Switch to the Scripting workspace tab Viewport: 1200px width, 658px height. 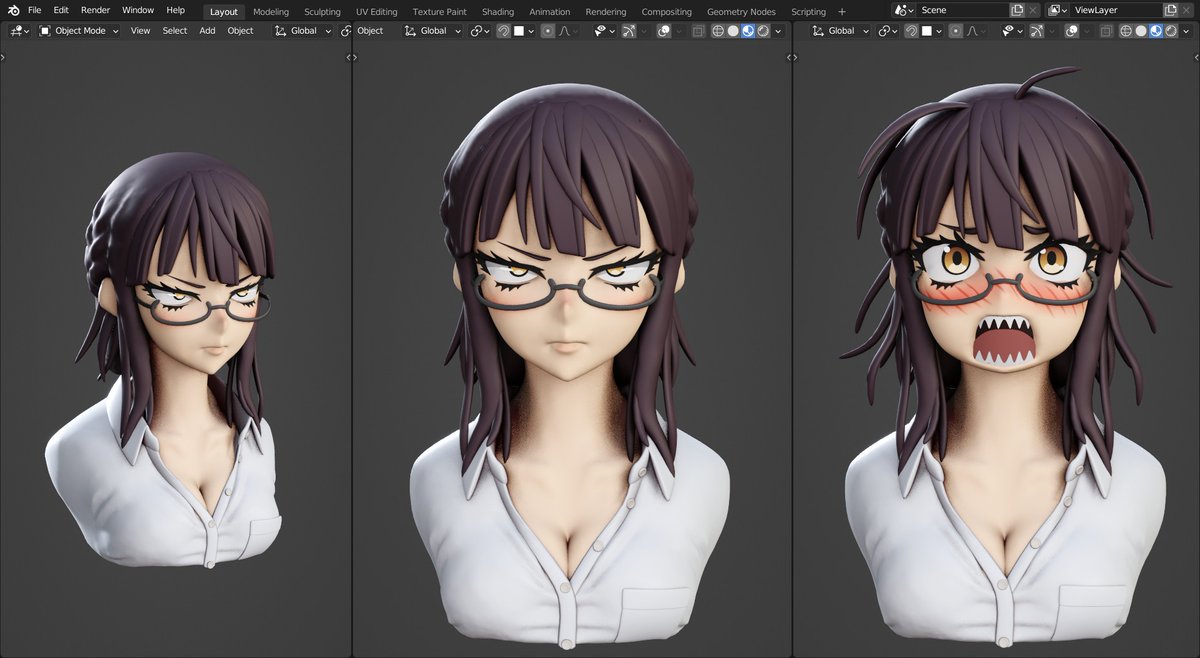(x=808, y=12)
